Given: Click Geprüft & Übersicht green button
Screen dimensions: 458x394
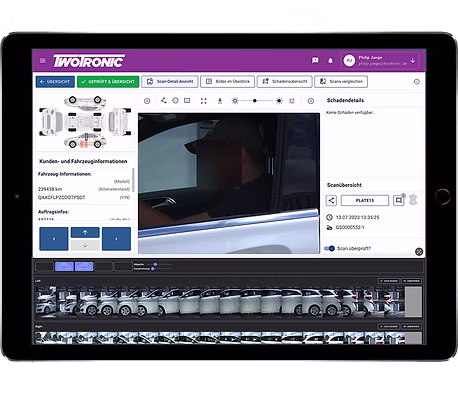Looking at the screenshot, I should pyautogui.click(x=108, y=82).
